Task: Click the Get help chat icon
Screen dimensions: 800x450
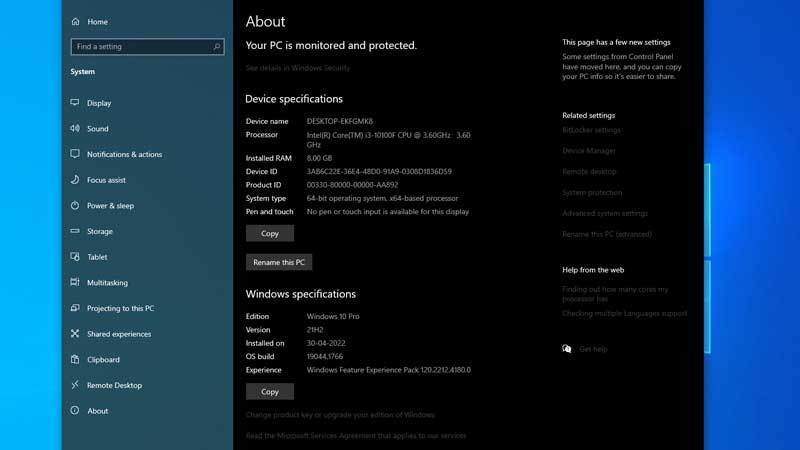Action: pyautogui.click(x=567, y=349)
